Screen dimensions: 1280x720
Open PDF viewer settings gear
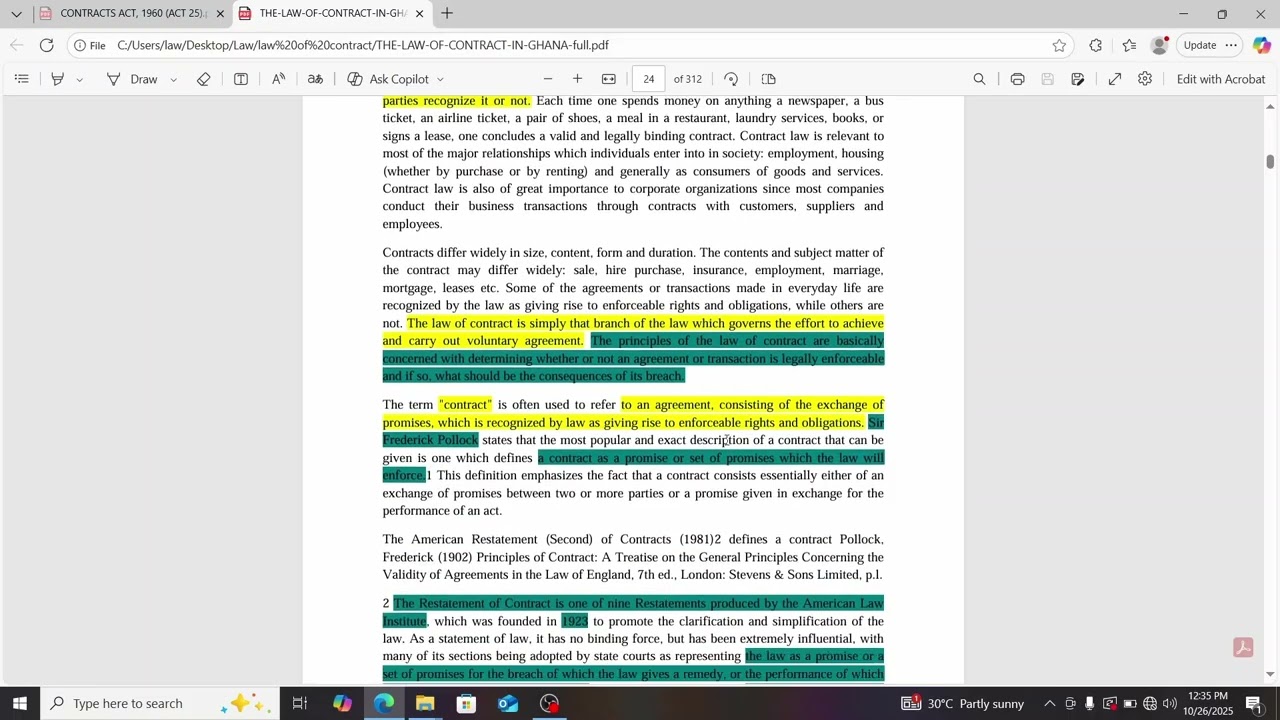click(1145, 79)
